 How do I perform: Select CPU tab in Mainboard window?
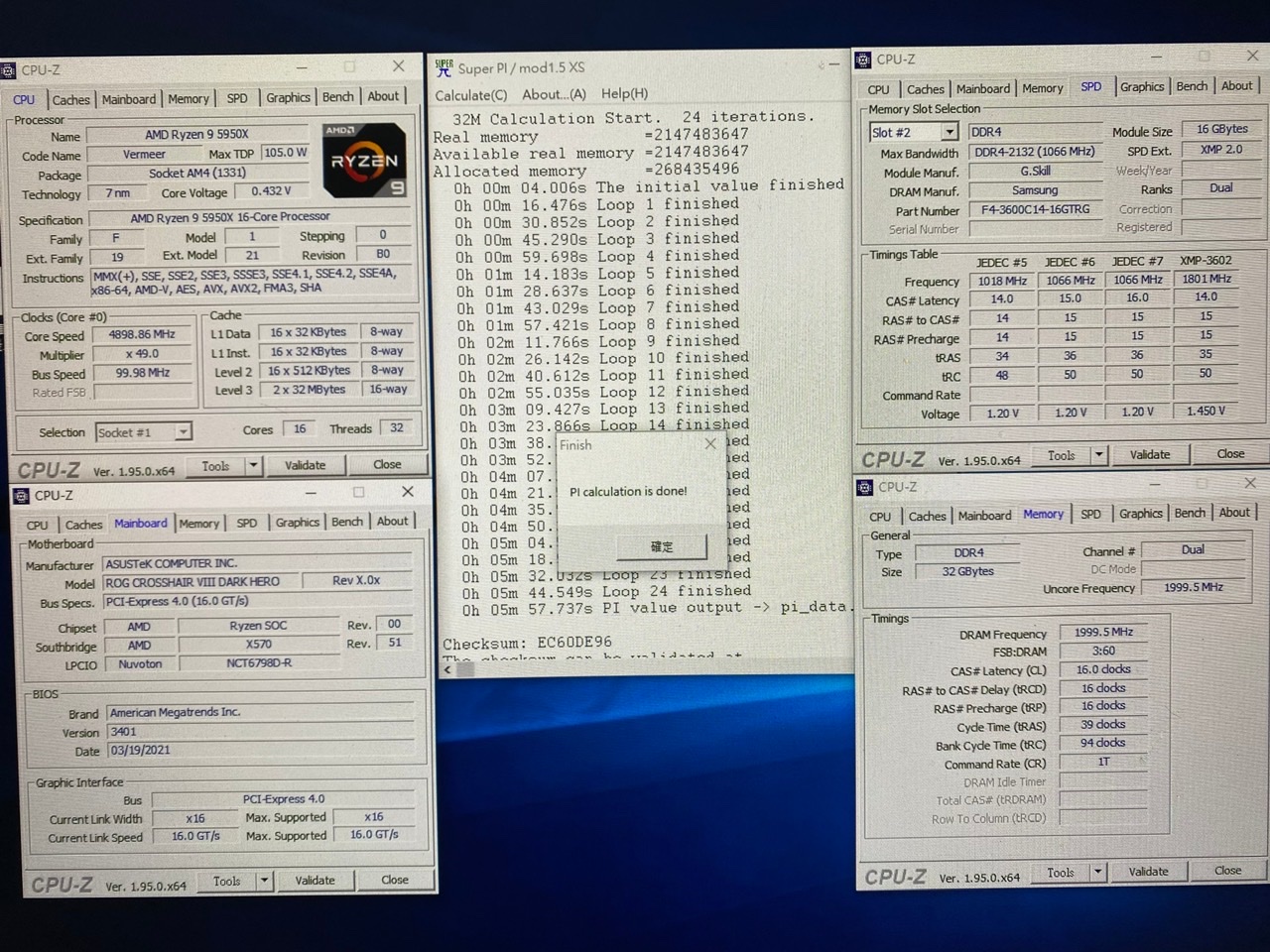point(38,525)
